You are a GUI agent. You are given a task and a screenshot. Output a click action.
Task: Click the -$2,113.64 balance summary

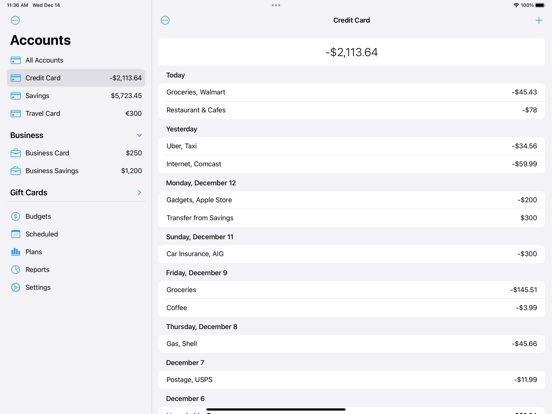click(x=352, y=52)
